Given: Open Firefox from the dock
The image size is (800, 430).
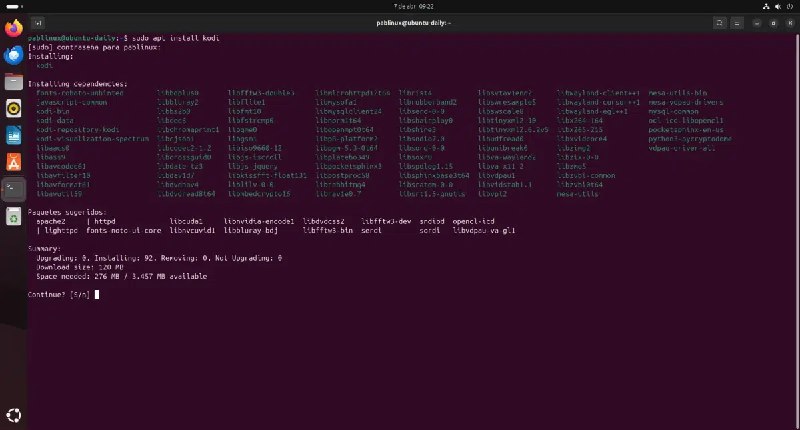Looking at the screenshot, I should point(14,28).
